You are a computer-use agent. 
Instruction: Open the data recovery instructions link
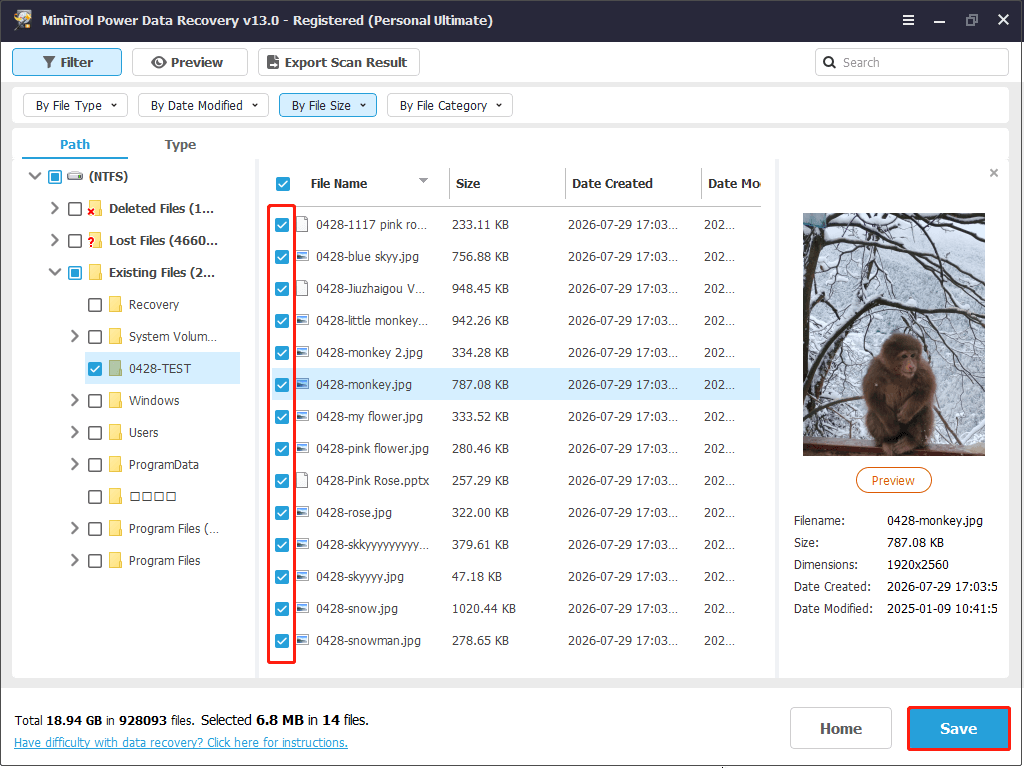click(x=181, y=743)
